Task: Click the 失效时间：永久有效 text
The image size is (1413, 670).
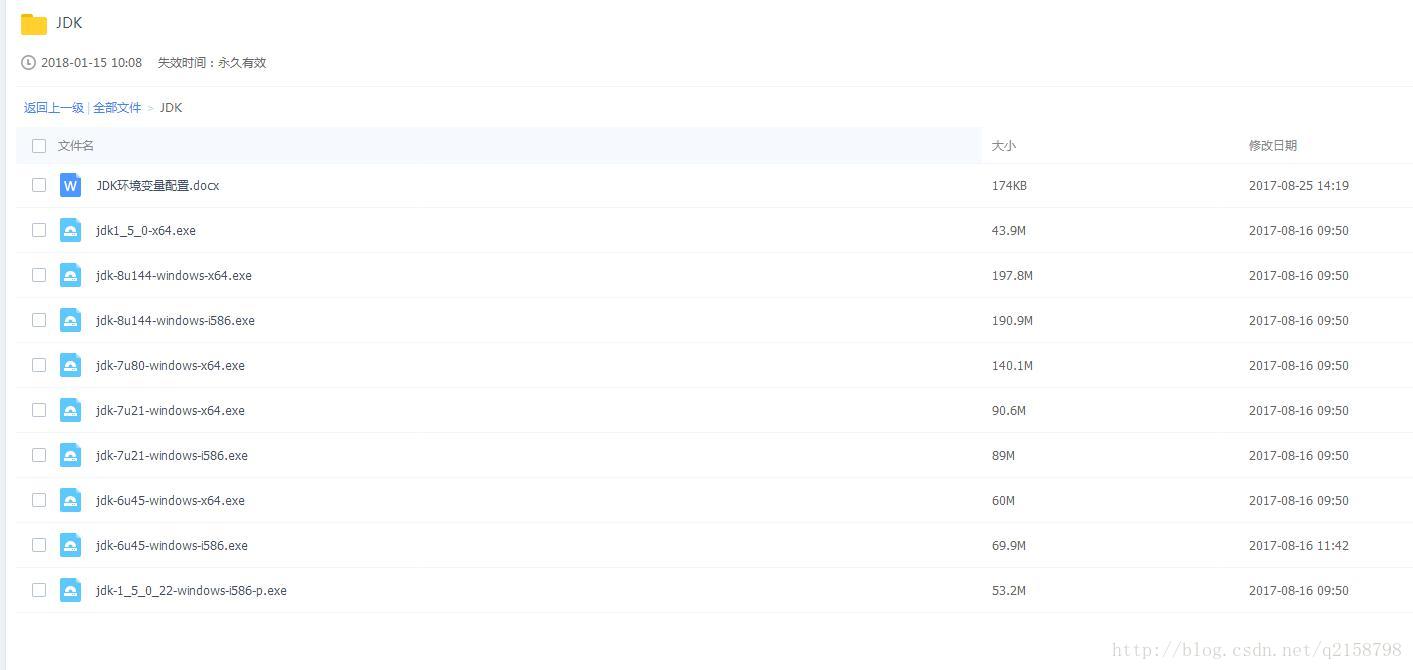Action: click(x=212, y=63)
